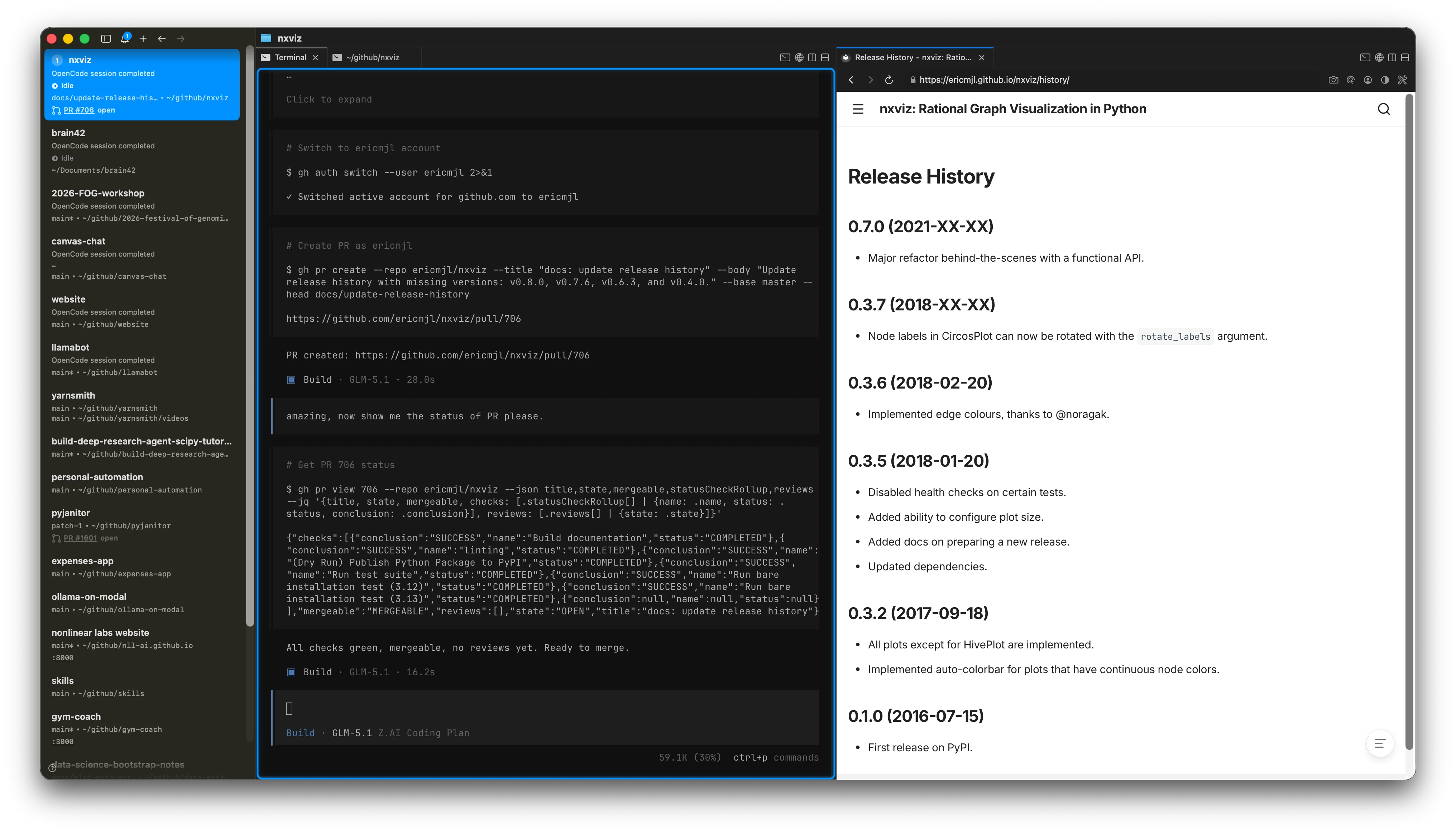Click the 0.7.0 (2021-XX-XX) heading

tap(920, 227)
